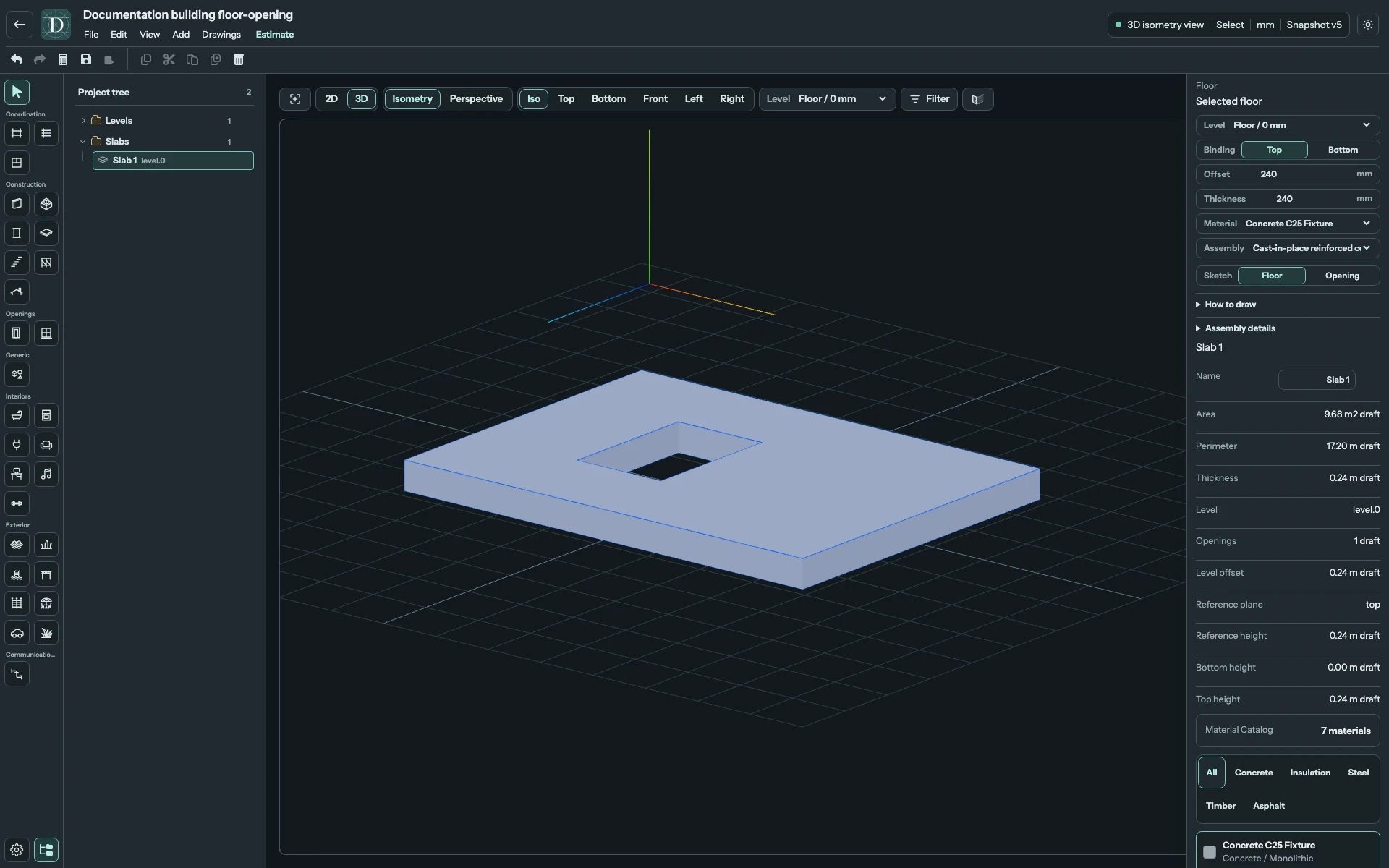Set Binding to Bottom
1389x868 pixels.
(x=1343, y=150)
